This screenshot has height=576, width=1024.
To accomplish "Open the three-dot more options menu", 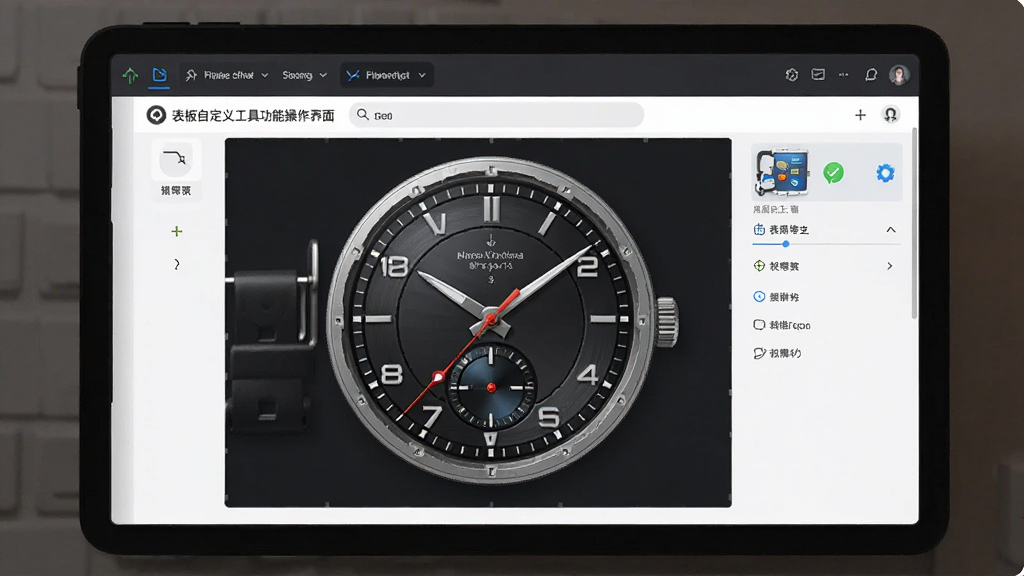I will pos(844,75).
